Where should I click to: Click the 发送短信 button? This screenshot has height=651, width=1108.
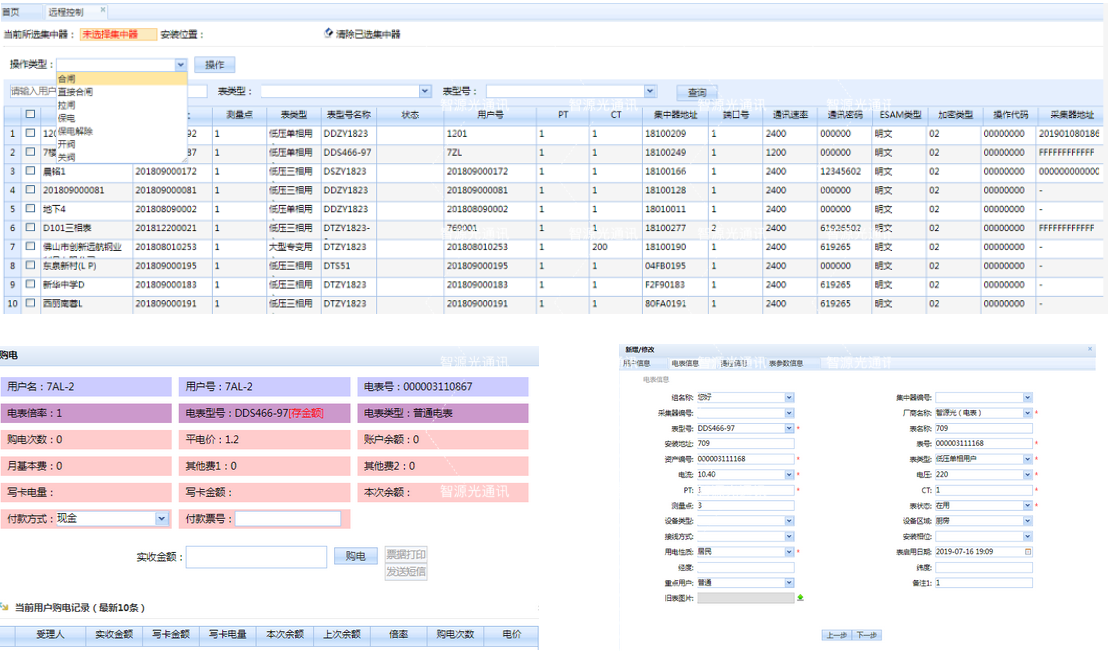coord(406,571)
